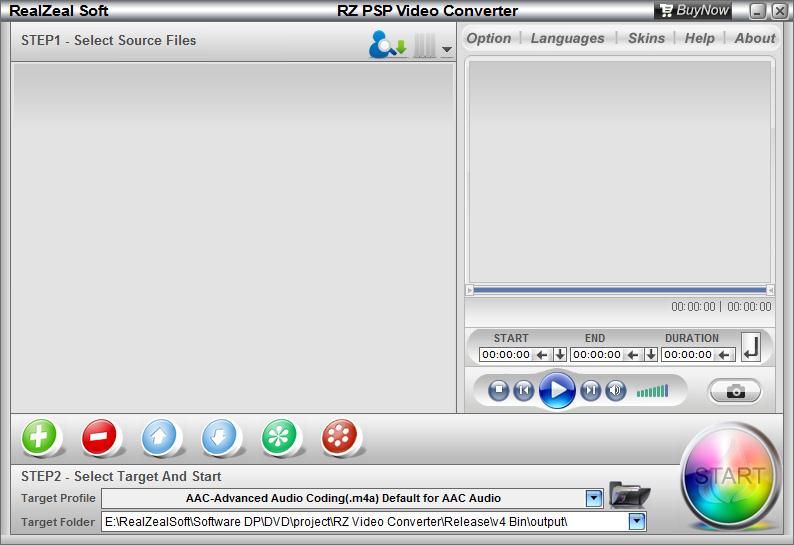Viewport: 794px width, 545px height.
Task: Click the user search download icon
Action: click(x=387, y=45)
